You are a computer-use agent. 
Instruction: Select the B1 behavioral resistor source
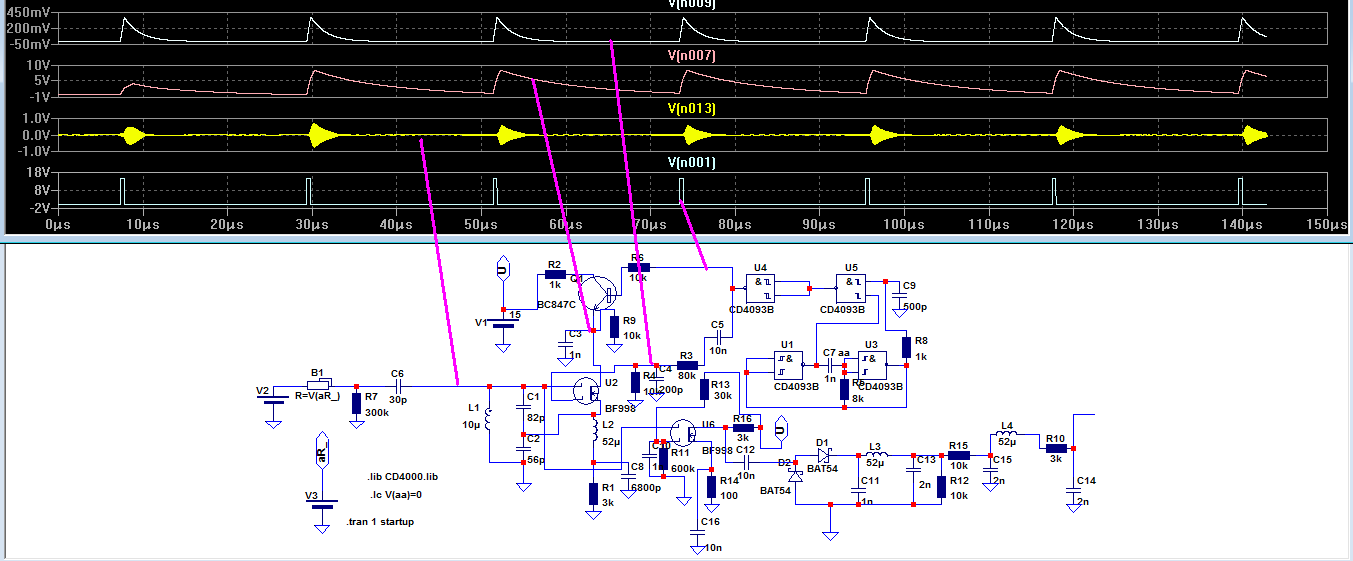(x=319, y=385)
